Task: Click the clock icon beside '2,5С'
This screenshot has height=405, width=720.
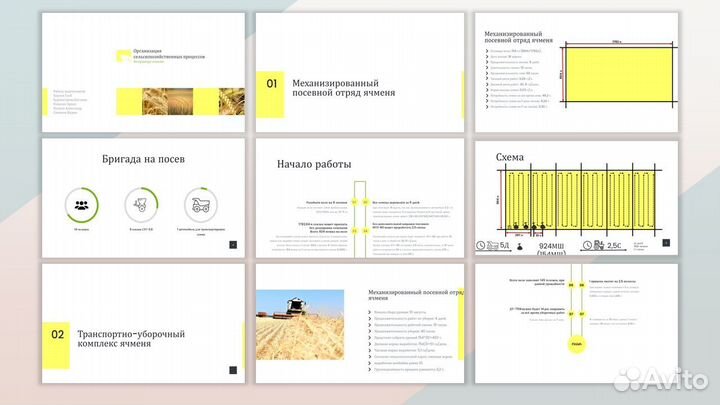Action: point(587,245)
